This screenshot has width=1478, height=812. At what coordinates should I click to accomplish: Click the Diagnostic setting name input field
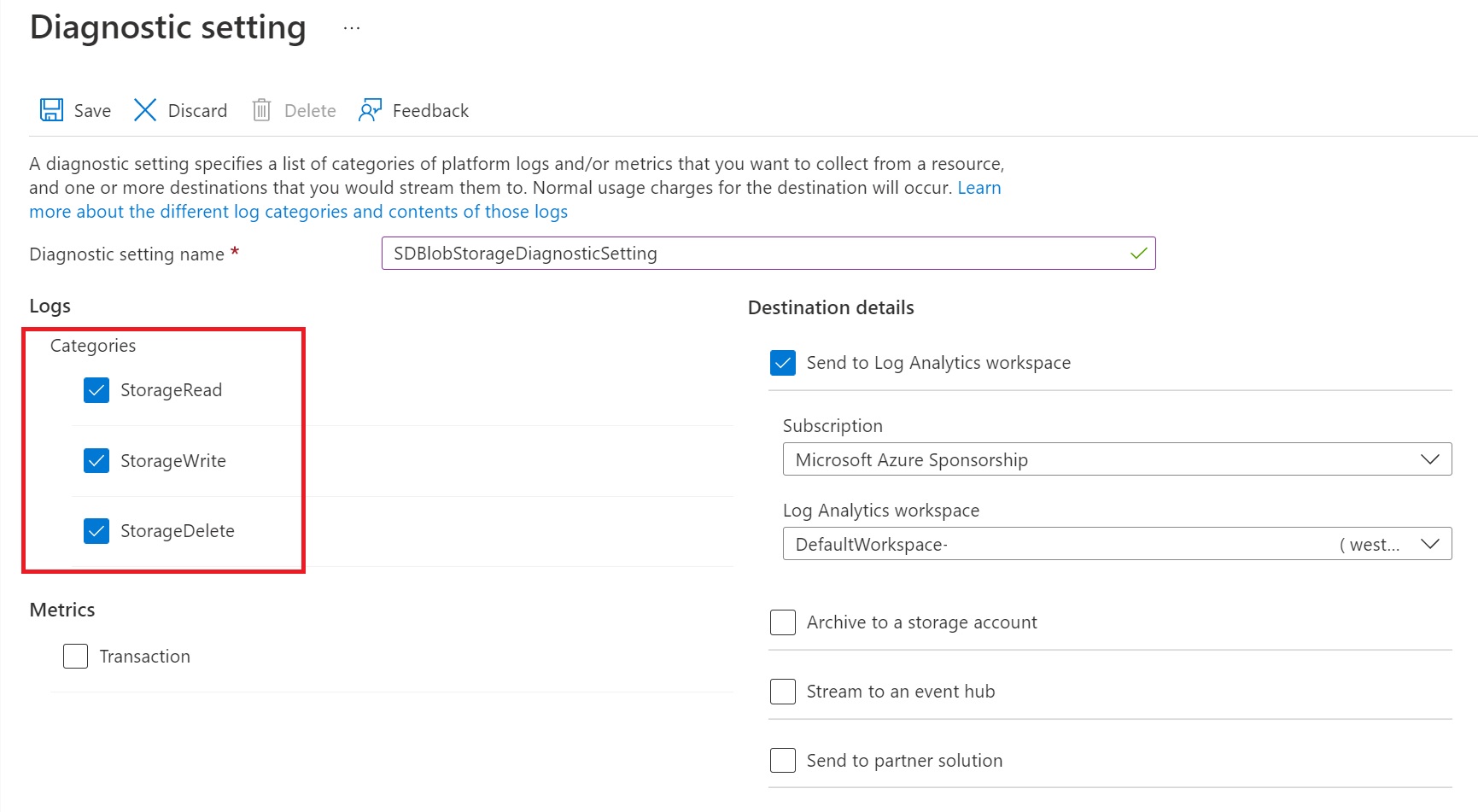click(x=751, y=254)
